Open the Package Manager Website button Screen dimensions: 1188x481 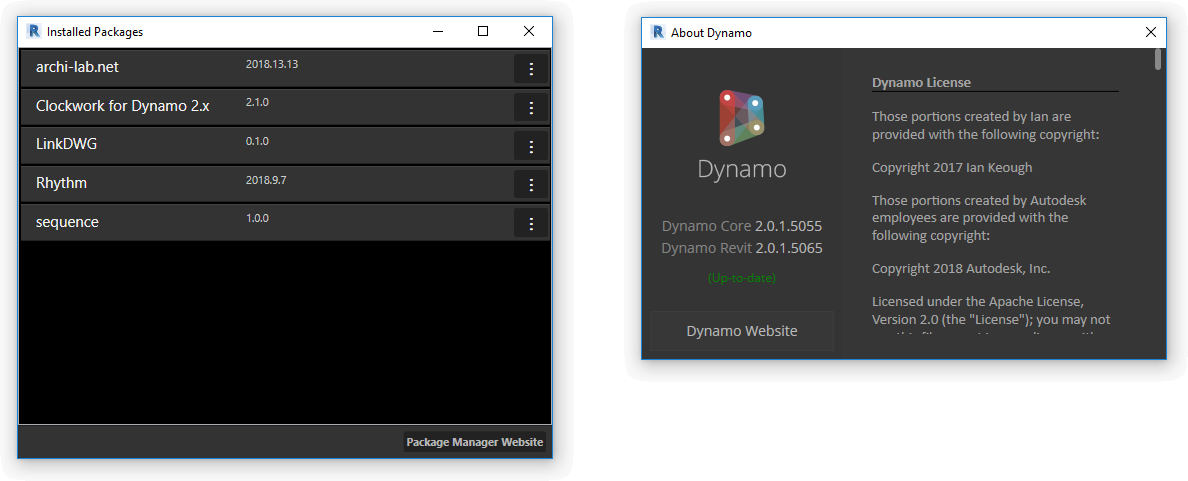coord(475,442)
